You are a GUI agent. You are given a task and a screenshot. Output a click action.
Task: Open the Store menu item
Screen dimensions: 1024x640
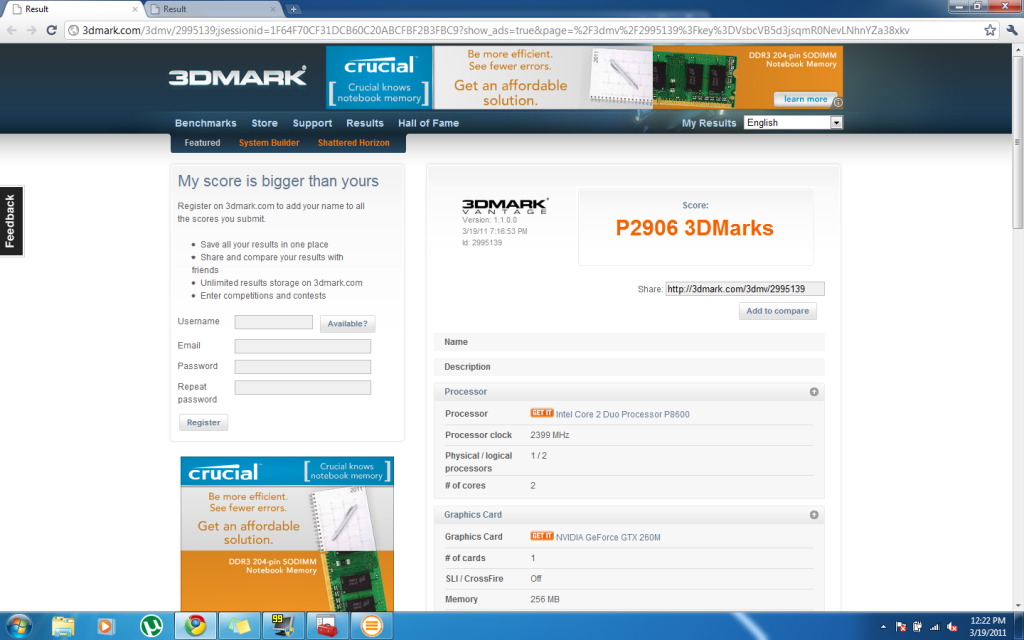coord(264,123)
